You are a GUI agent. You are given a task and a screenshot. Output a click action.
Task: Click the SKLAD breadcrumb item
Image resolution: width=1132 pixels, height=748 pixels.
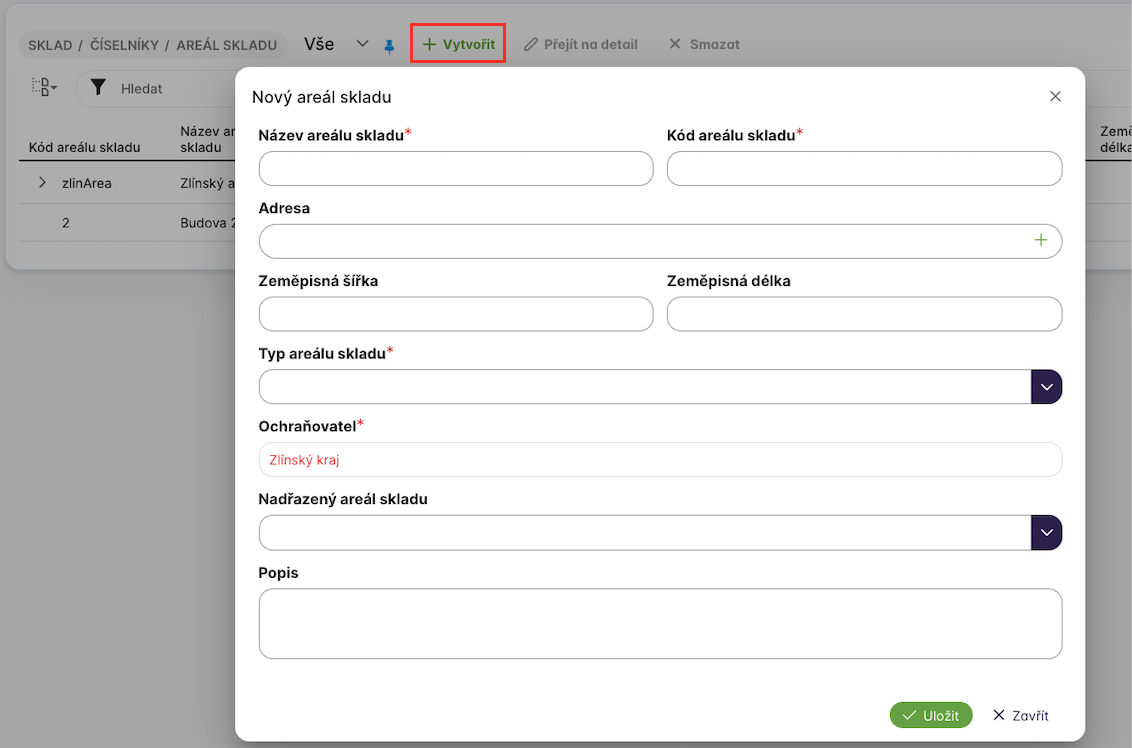pos(50,46)
